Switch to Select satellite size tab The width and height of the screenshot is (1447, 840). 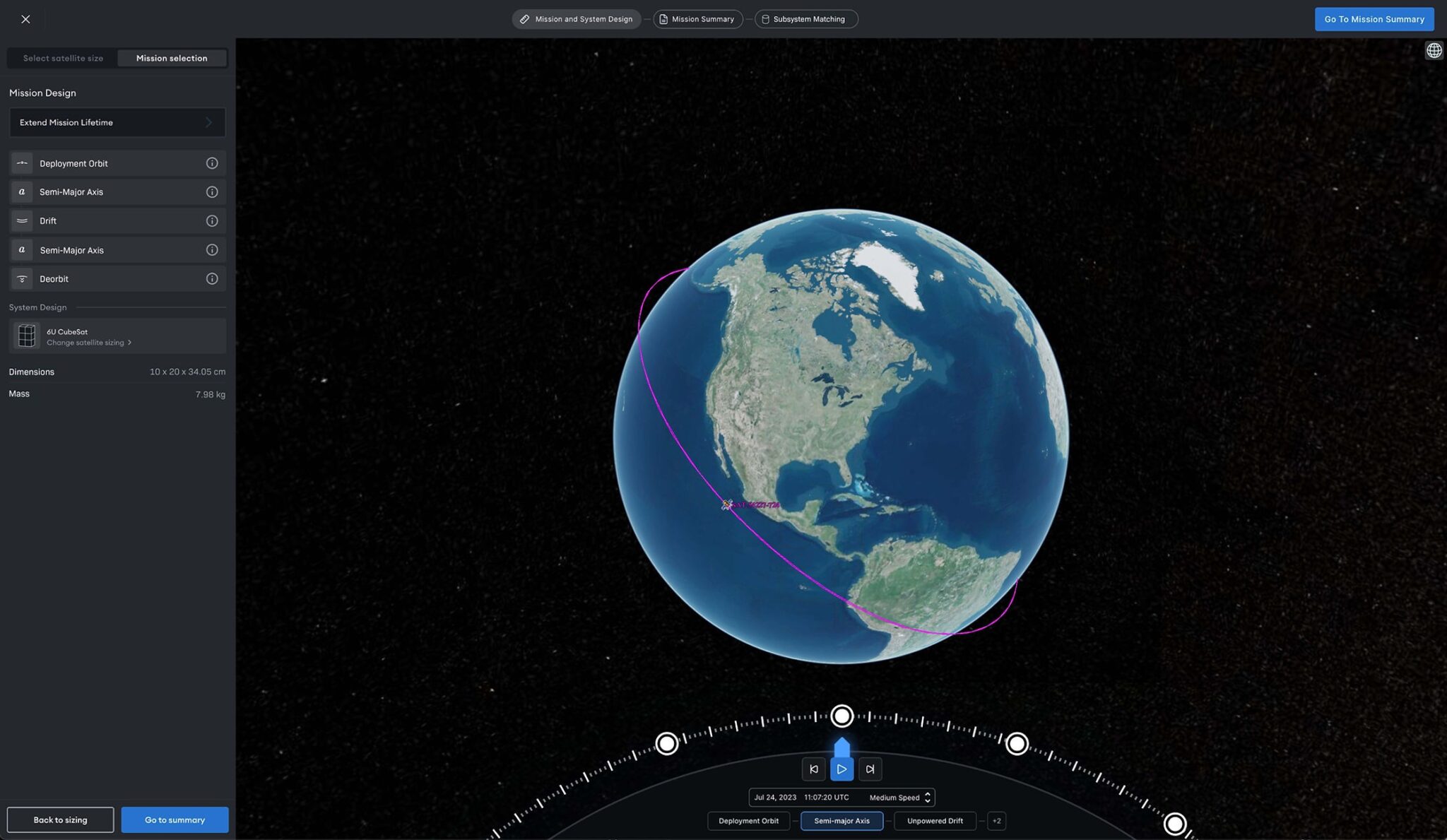click(63, 58)
